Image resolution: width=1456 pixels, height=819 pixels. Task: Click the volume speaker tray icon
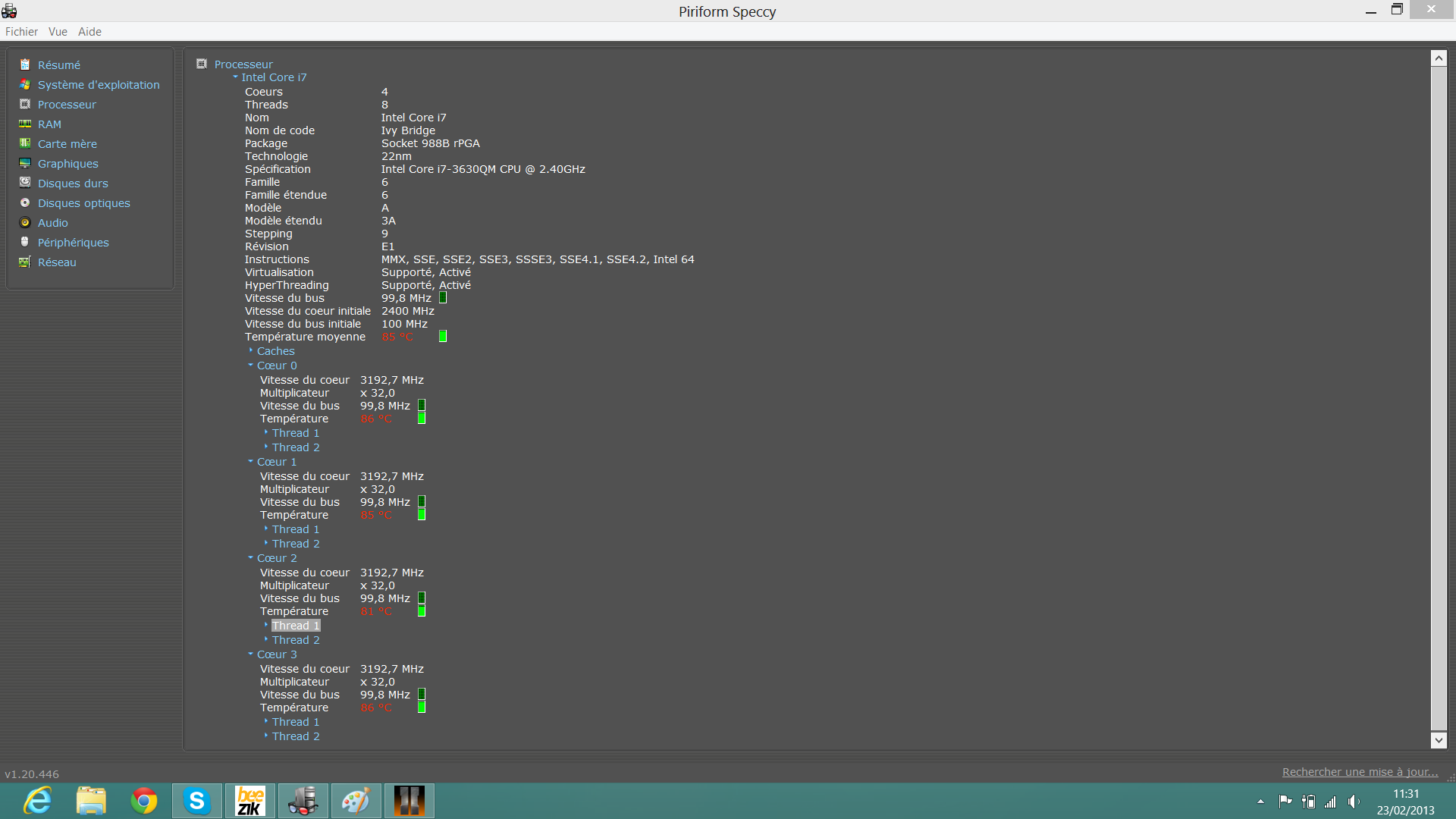point(1354,802)
